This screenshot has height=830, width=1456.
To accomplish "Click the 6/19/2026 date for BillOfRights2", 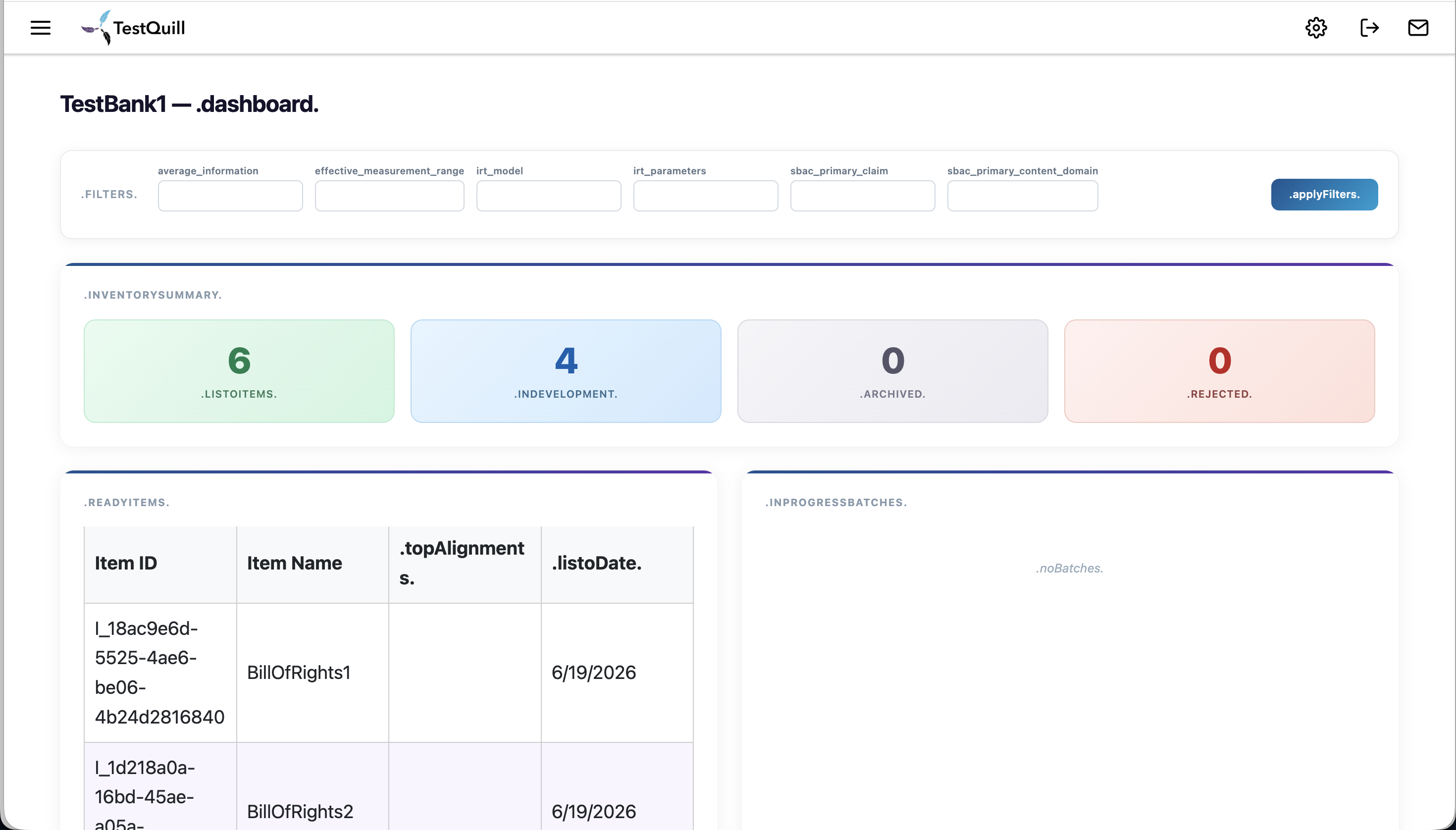I will coord(593,811).
